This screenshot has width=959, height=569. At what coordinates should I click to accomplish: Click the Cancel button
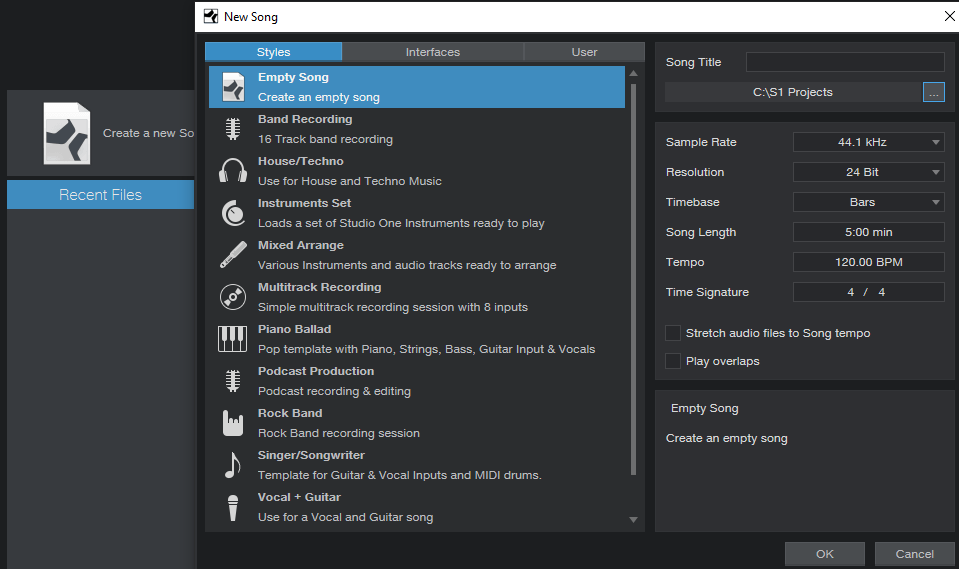click(x=914, y=554)
